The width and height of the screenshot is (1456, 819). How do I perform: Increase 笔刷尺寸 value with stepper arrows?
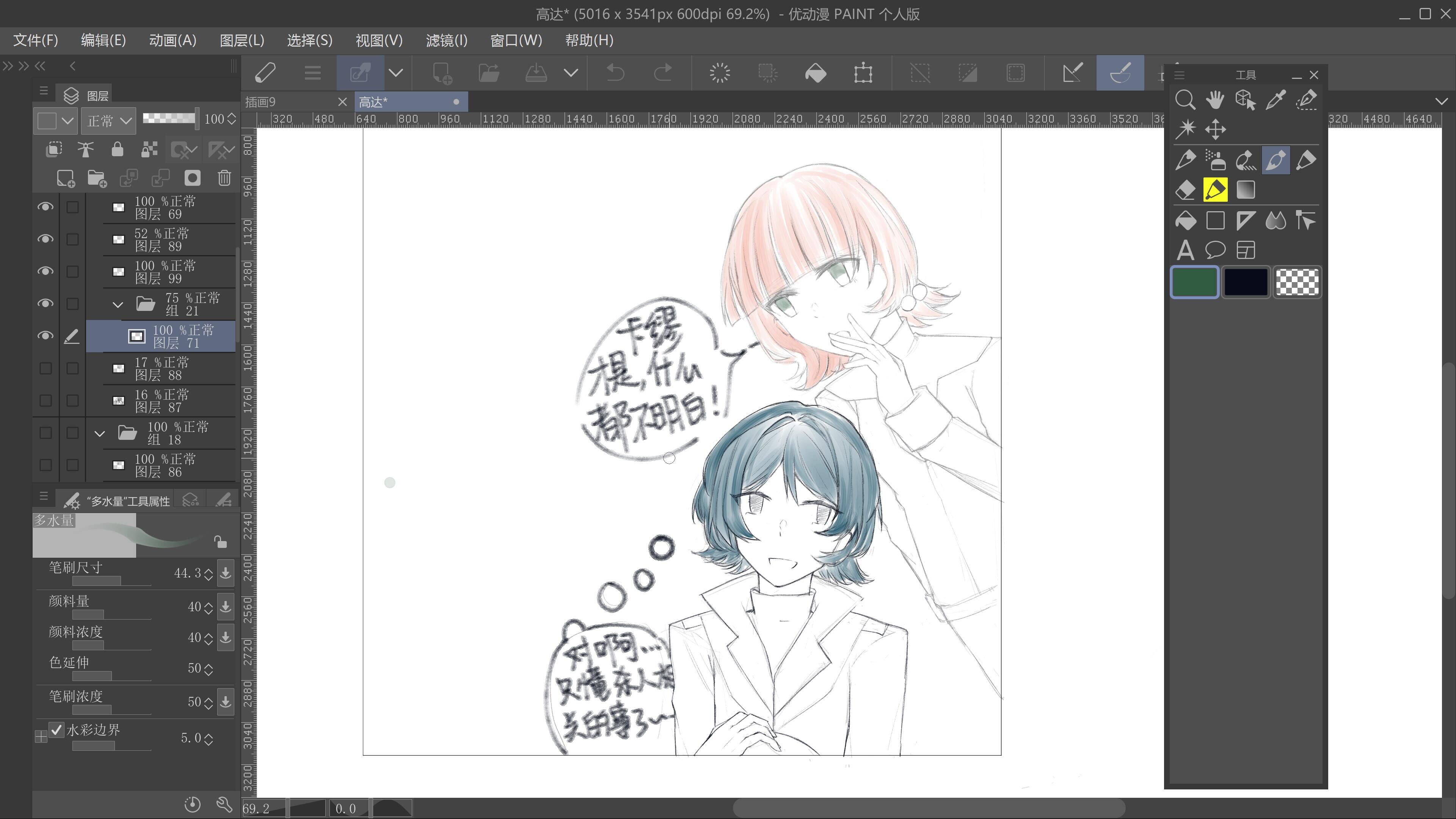209,570
